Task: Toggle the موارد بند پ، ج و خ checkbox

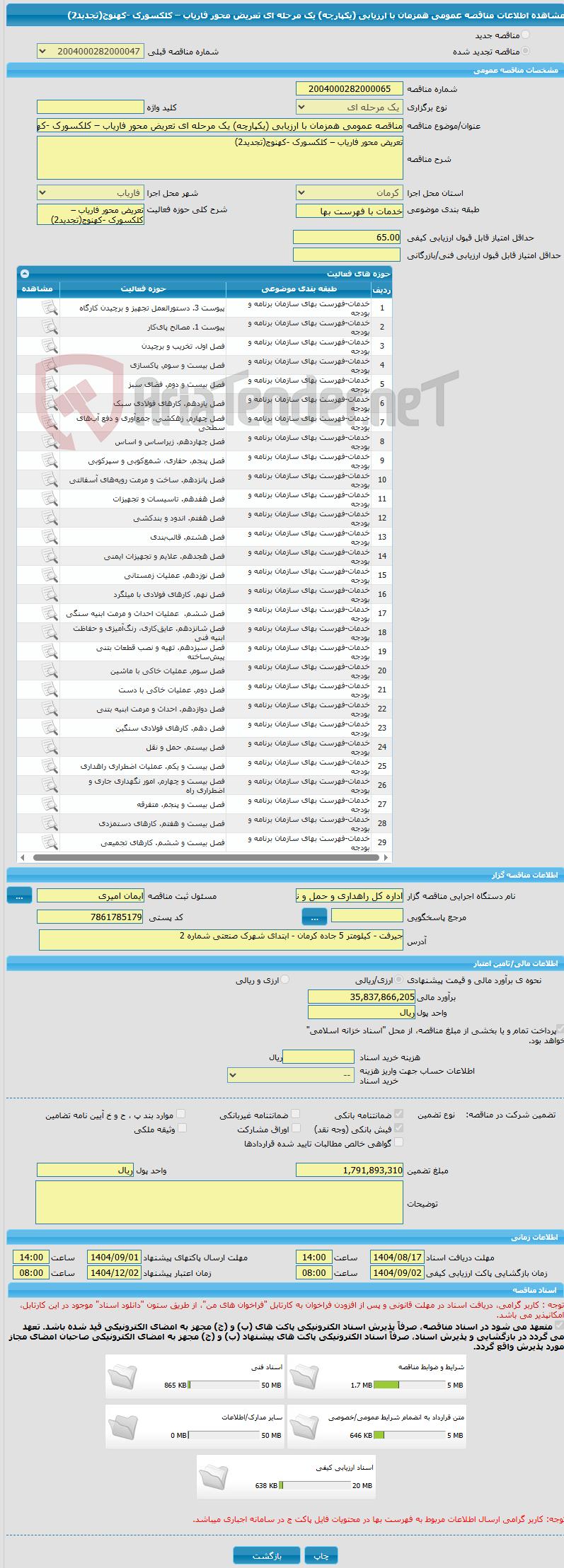Action: 180,1114
